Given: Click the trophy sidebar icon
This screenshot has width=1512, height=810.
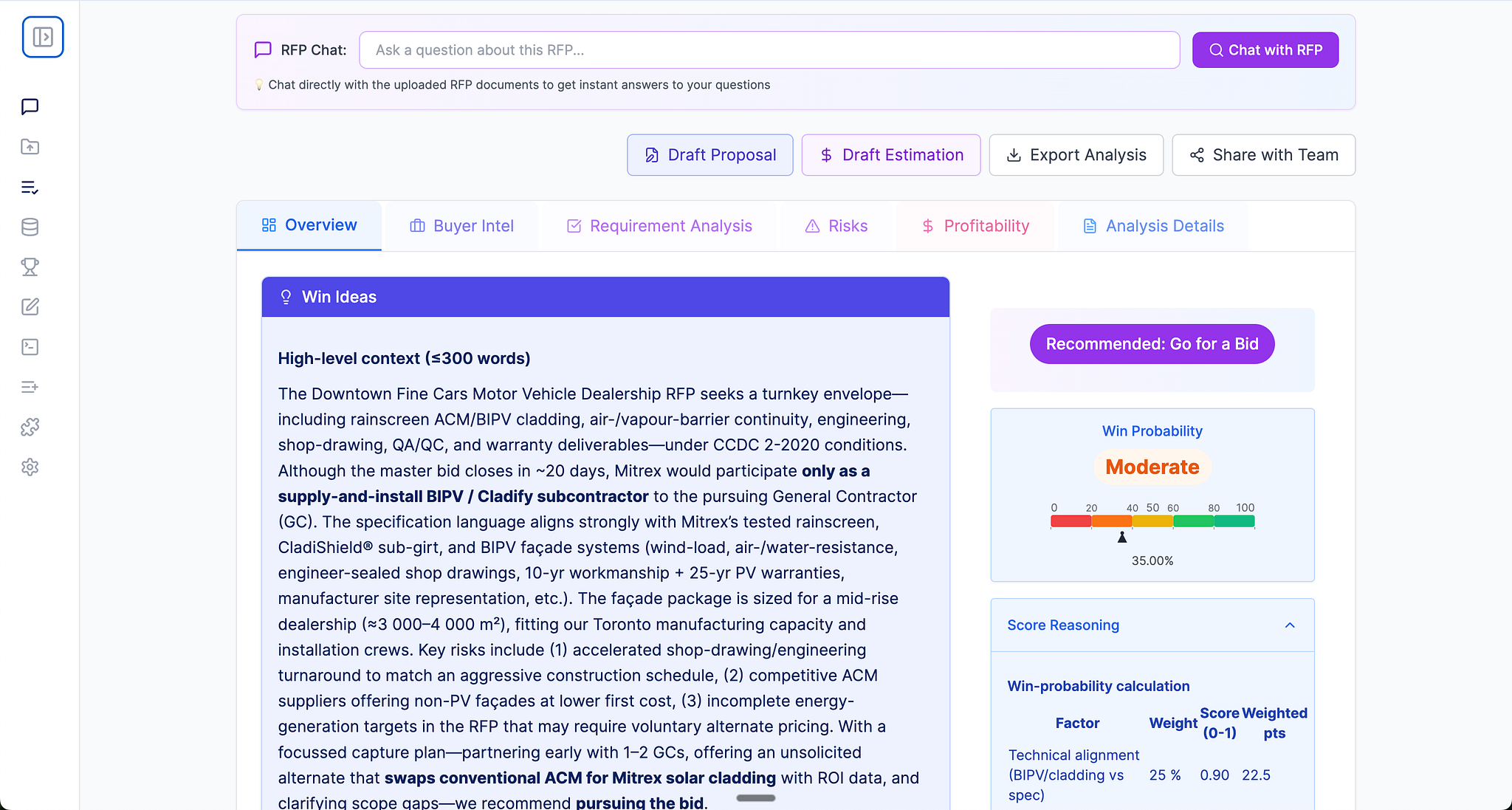Looking at the screenshot, I should [x=30, y=267].
